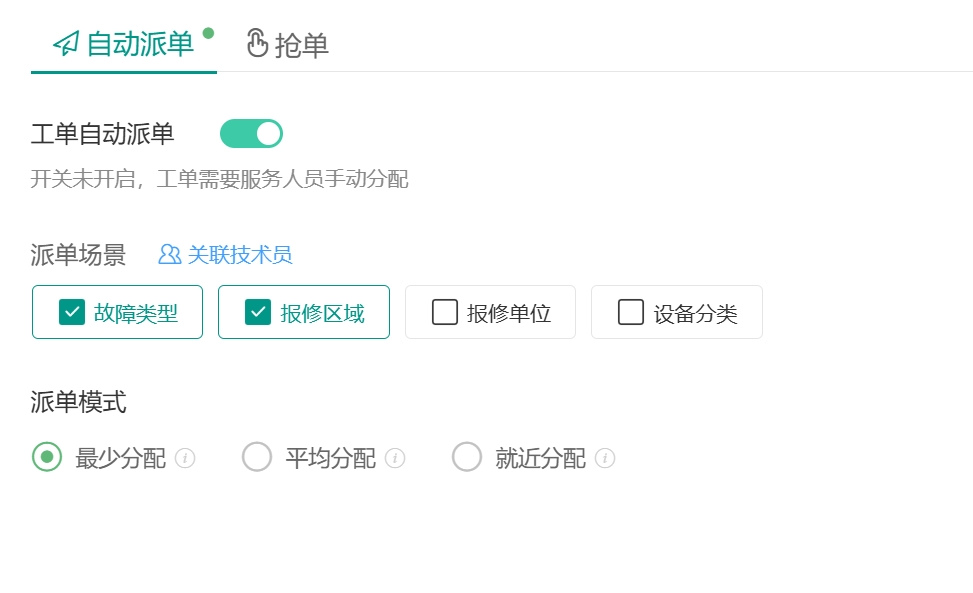This screenshot has width=973, height=593.
Task: Click the paper plane icon on 自动派单 tab
Action: point(66,43)
